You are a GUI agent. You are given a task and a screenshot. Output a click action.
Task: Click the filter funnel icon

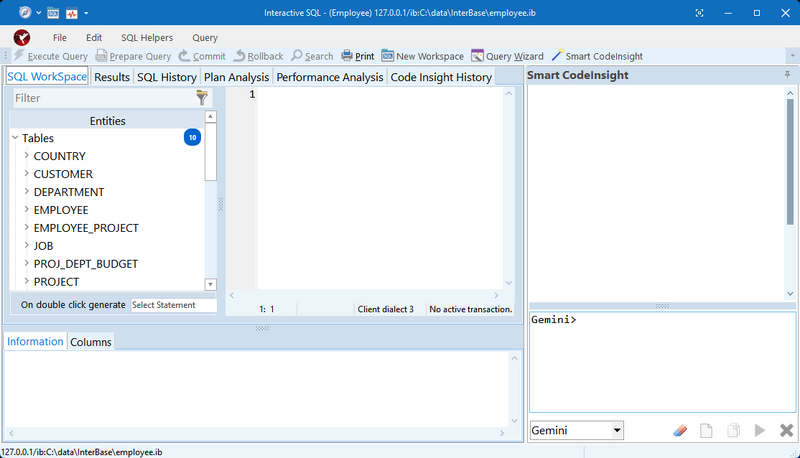202,97
